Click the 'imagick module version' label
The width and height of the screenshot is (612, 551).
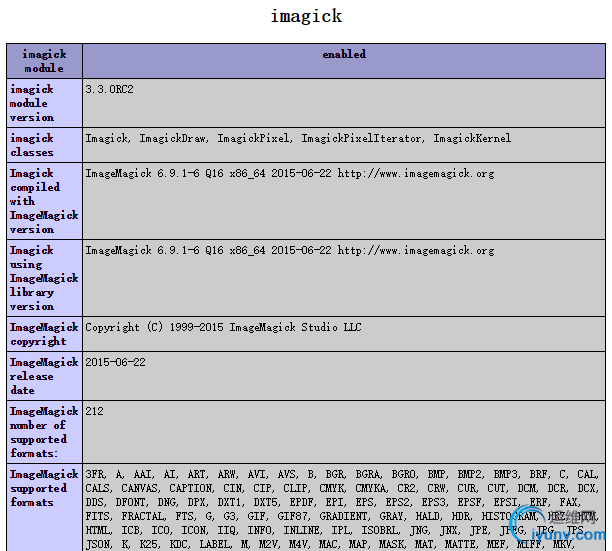(32, 103)
